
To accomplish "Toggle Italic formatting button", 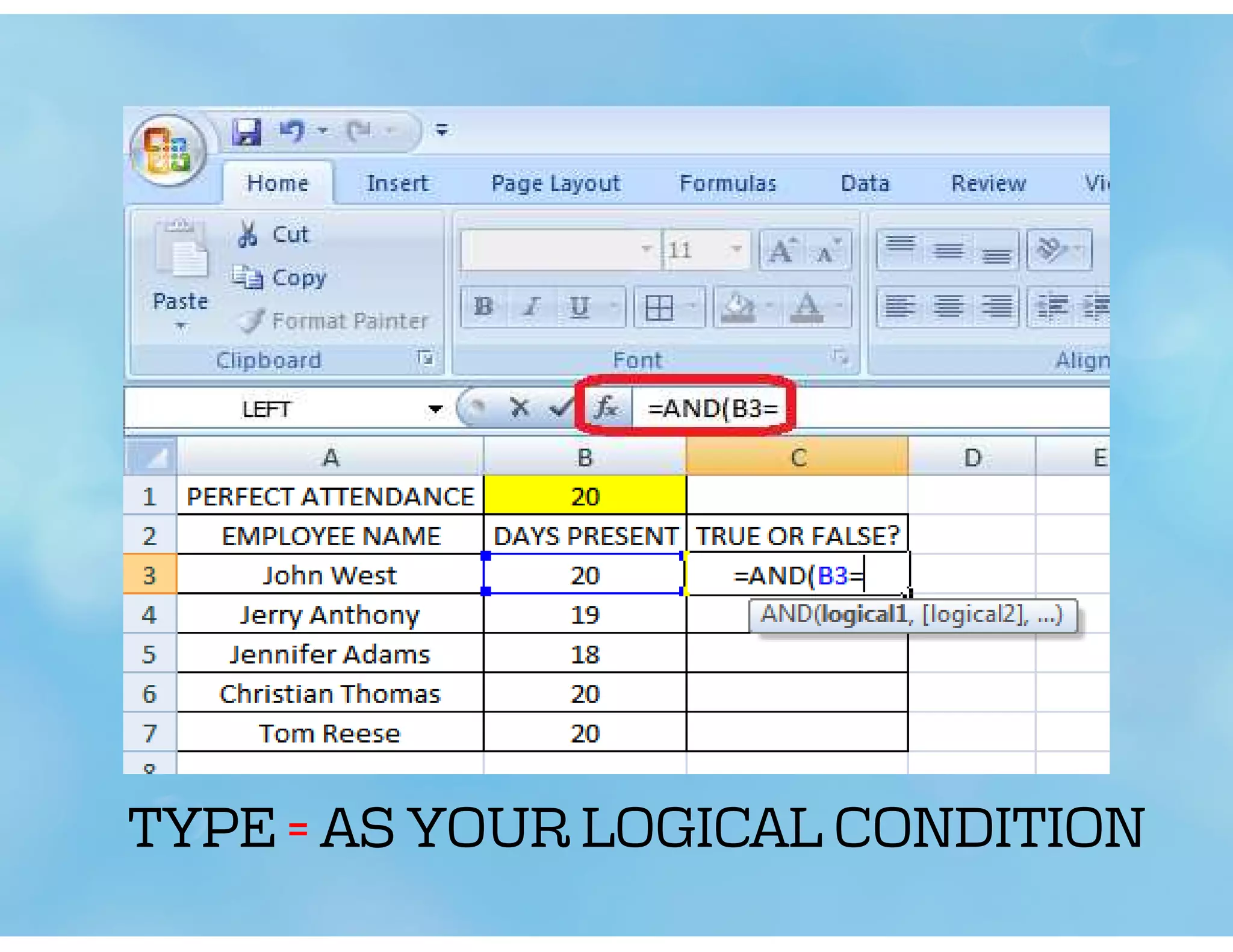I will point(531,307).
